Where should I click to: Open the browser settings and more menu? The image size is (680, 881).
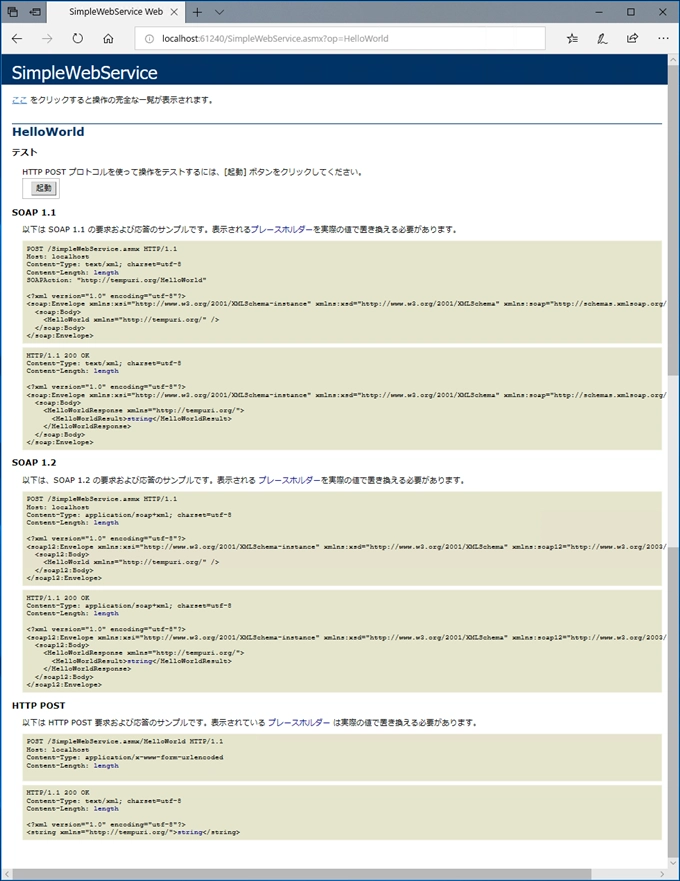coord(663,39)
